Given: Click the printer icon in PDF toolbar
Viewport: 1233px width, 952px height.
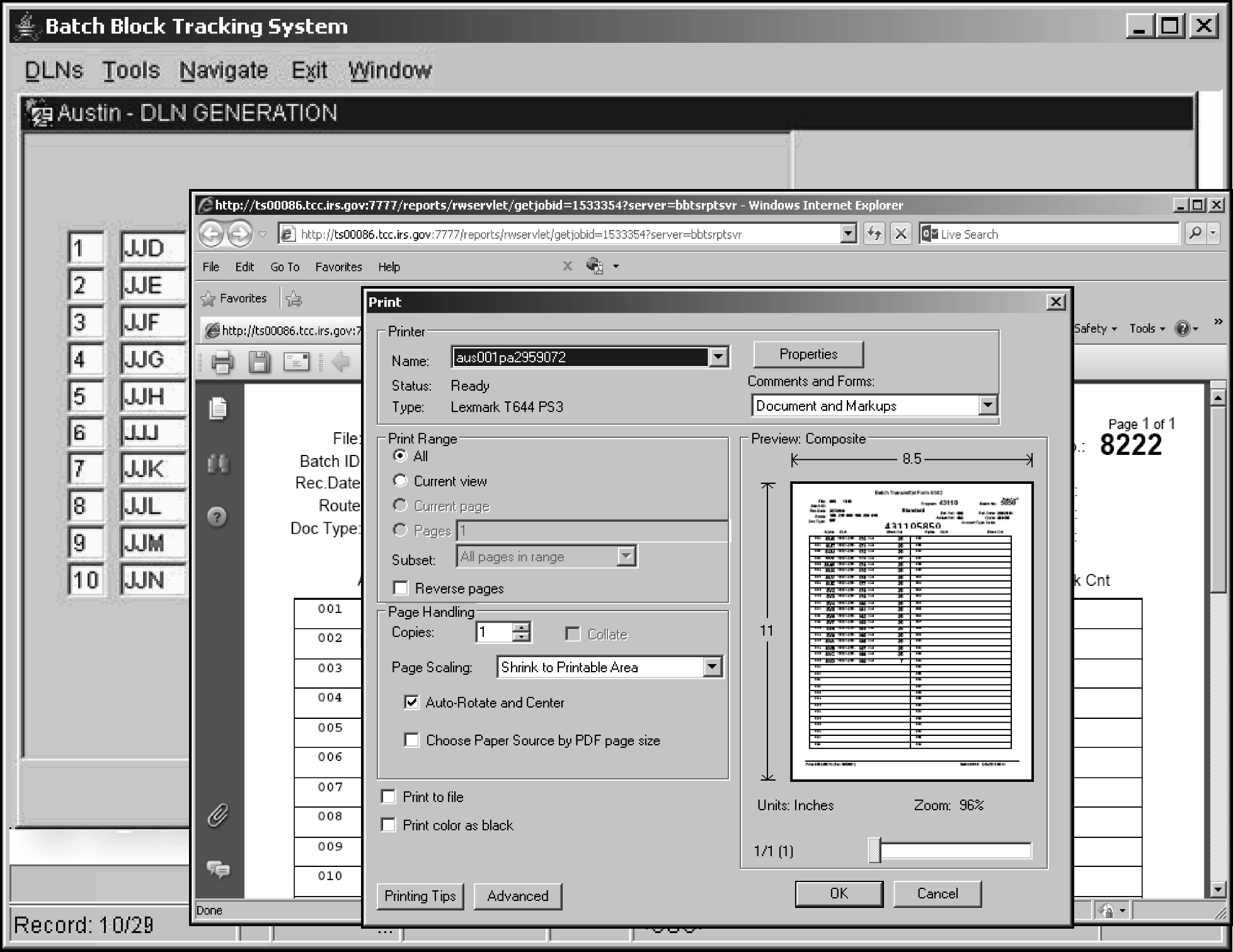Looking at the screenshot, I should [x=222, y=362].
